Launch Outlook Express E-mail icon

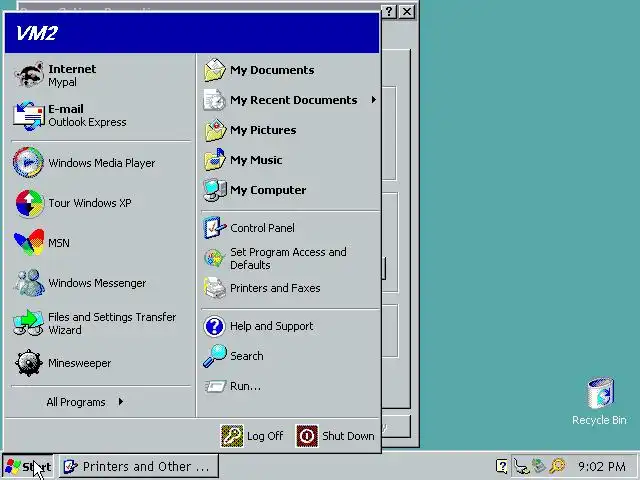[x=29, y=116]
